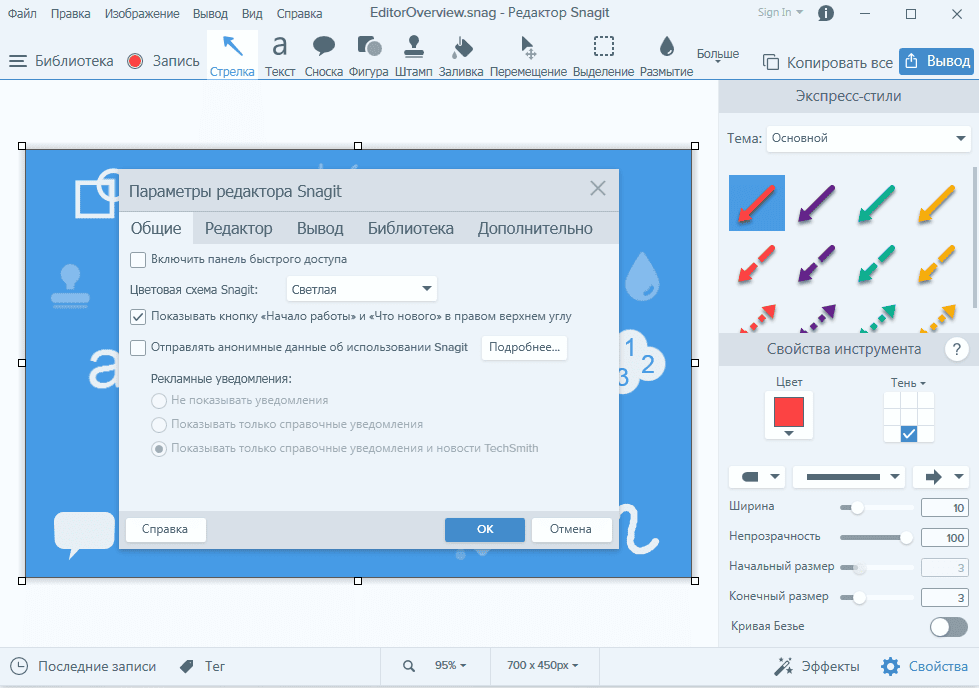Select the Штамп stamp tool
This screenshot has height=688, width=979.
(413, 55)
